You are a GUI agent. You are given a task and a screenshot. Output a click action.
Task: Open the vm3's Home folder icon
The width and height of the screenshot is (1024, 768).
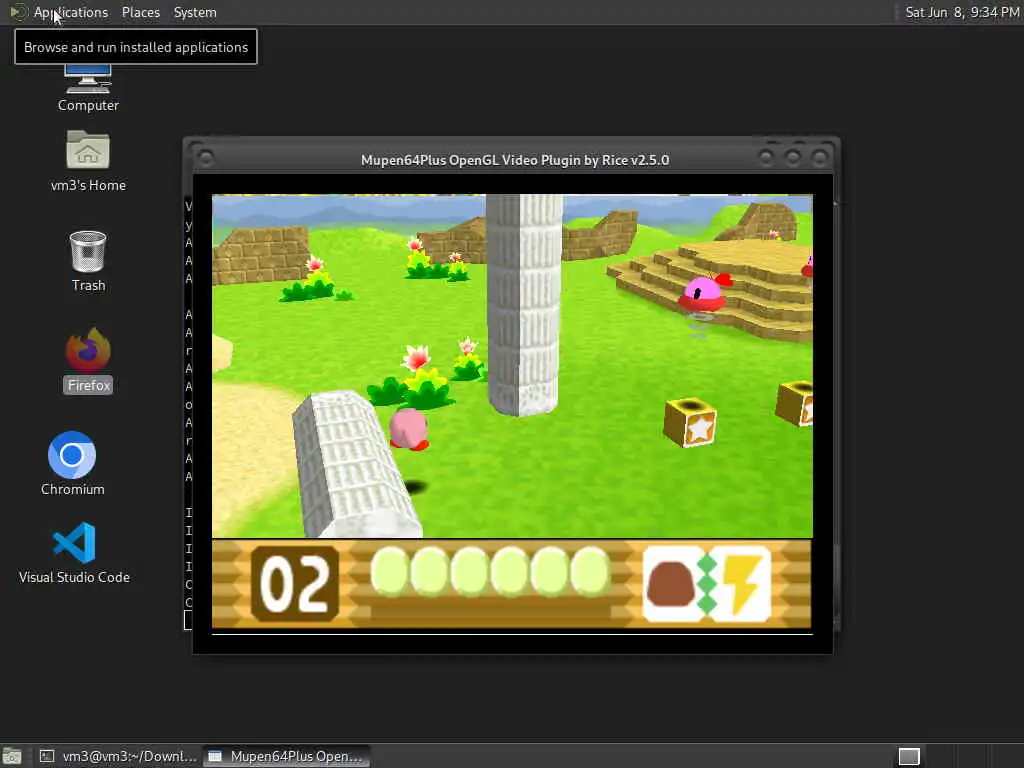[88, 161]
